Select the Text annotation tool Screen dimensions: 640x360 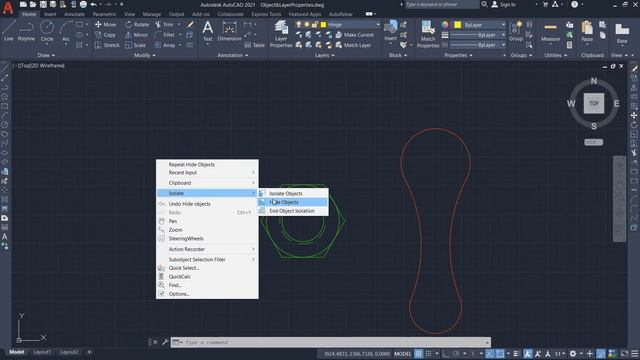pos(207,31)
